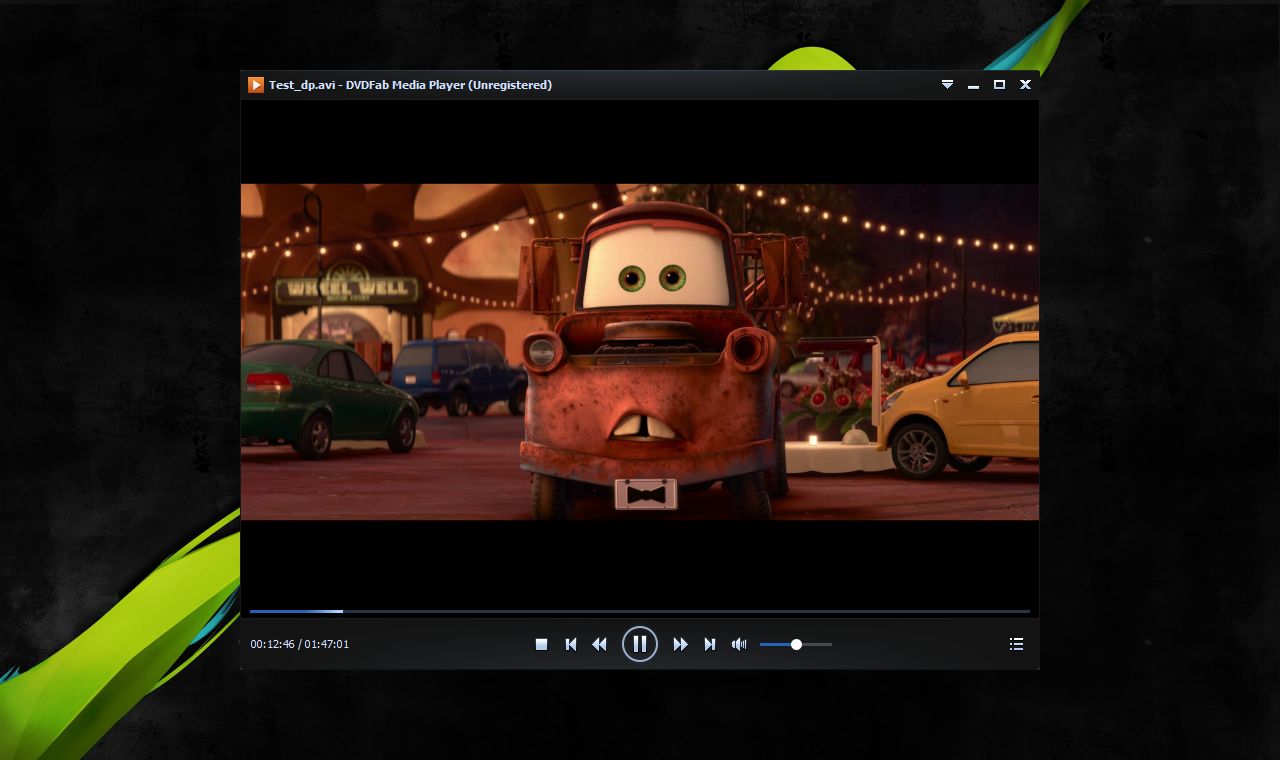
Task: Seek along the playback progress bar
Action: tap(640, 611)
